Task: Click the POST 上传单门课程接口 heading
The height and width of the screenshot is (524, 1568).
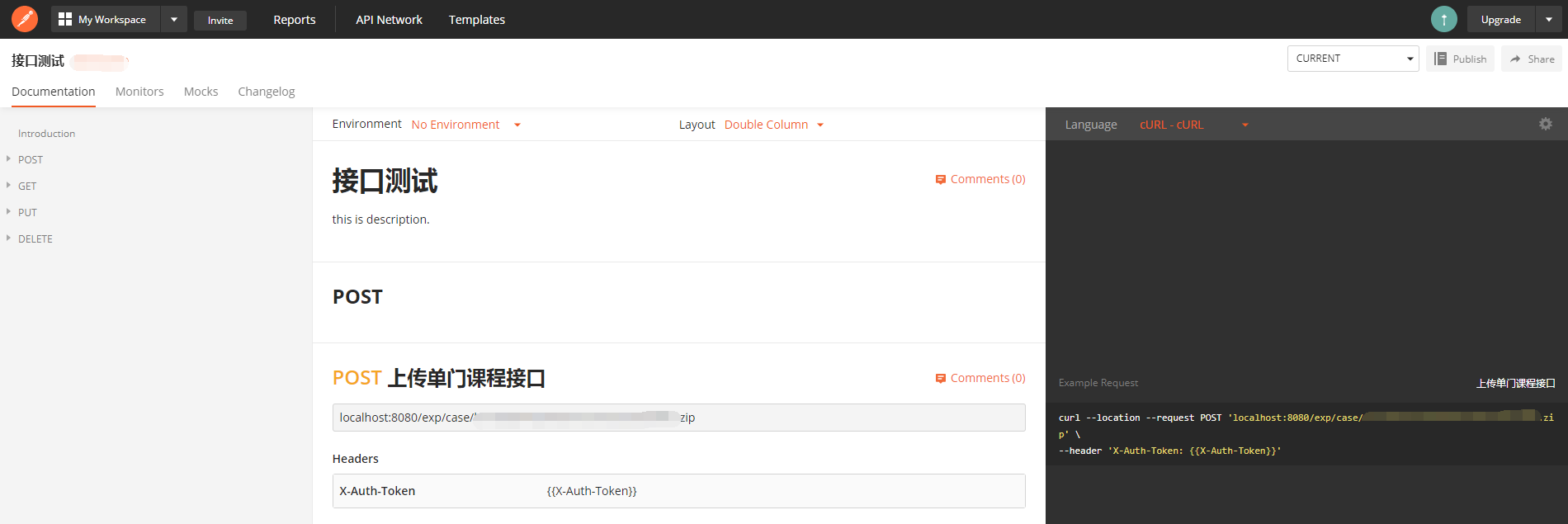Action: [x=439, y=378]
